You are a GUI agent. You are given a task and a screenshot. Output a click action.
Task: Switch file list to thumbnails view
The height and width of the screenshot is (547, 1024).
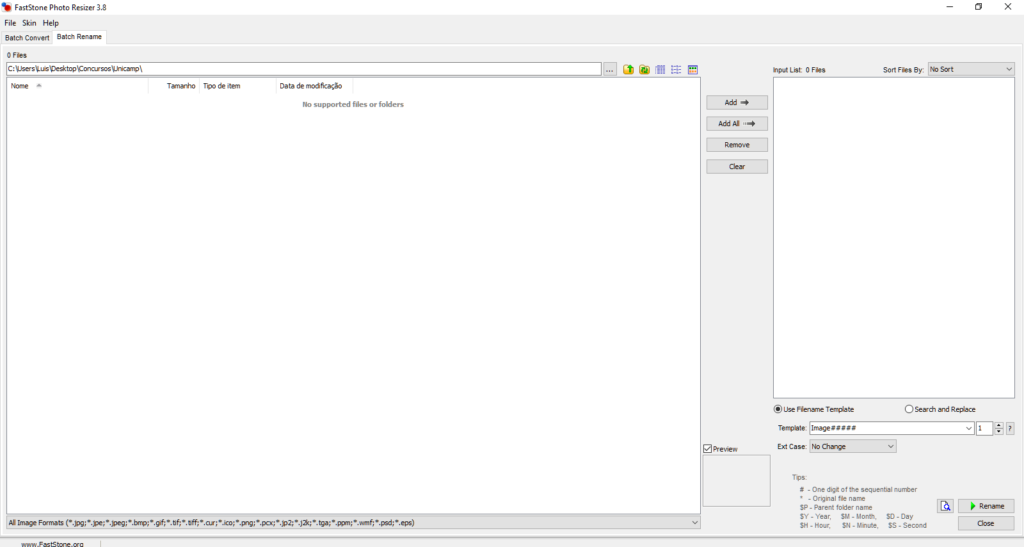click(693, 69)
